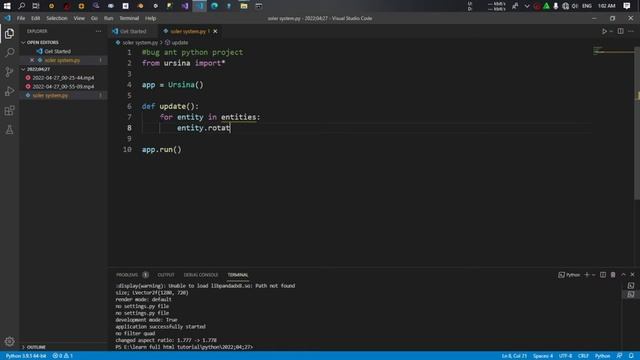Change indentation via Spaces: 4
Viewport: 640px width, 360px height.
pos(543,356)
